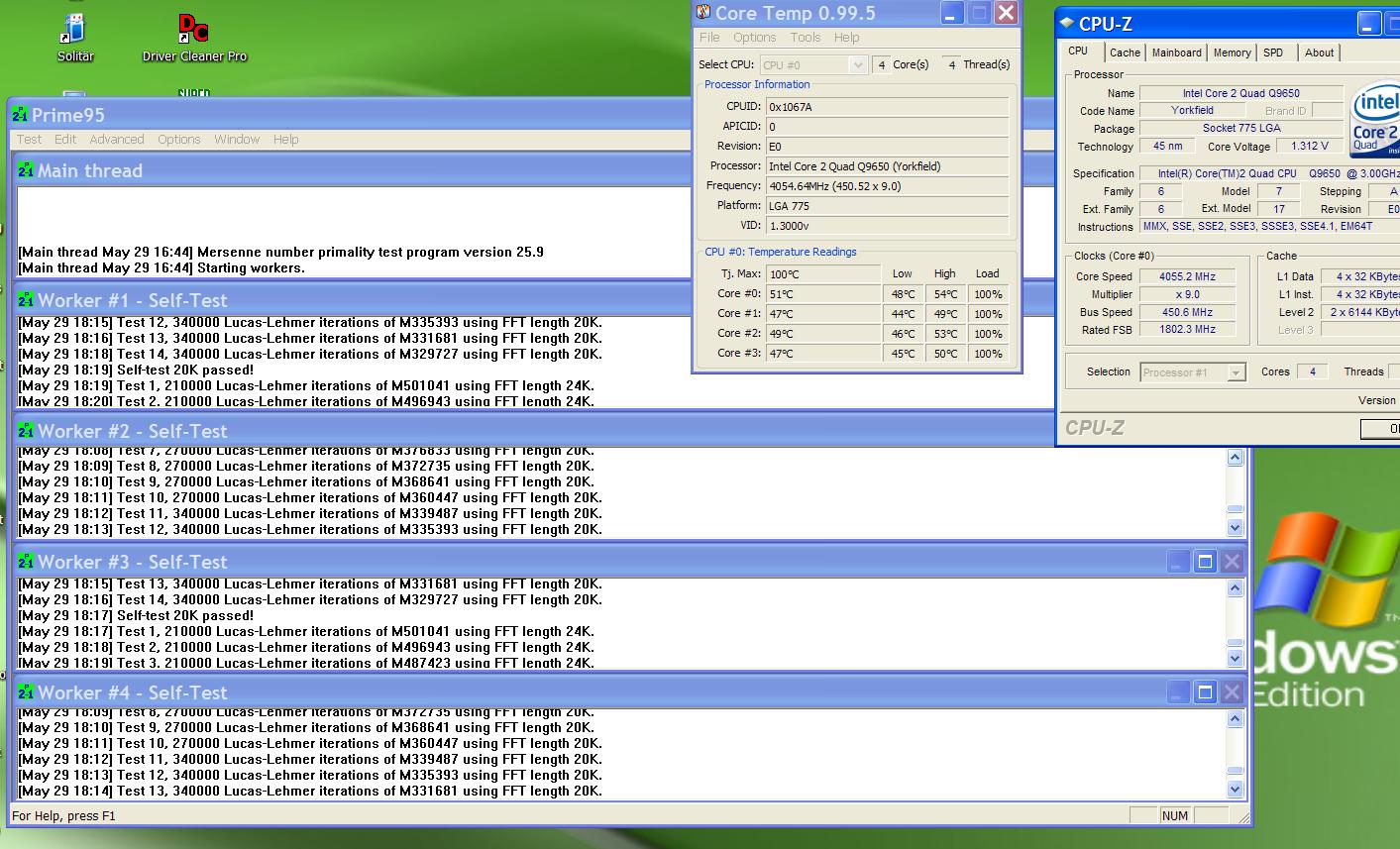
Task: Click the Code Name value Yorkfield
Action: (x=1192, y=111)
